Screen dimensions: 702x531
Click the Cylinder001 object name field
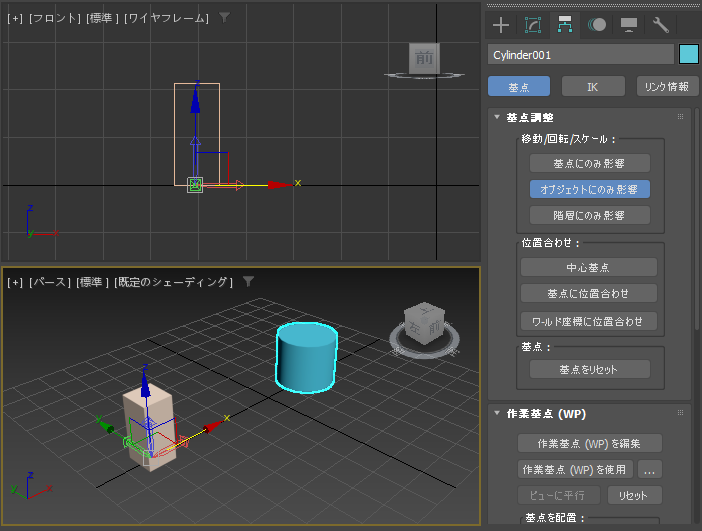[580, 55]
